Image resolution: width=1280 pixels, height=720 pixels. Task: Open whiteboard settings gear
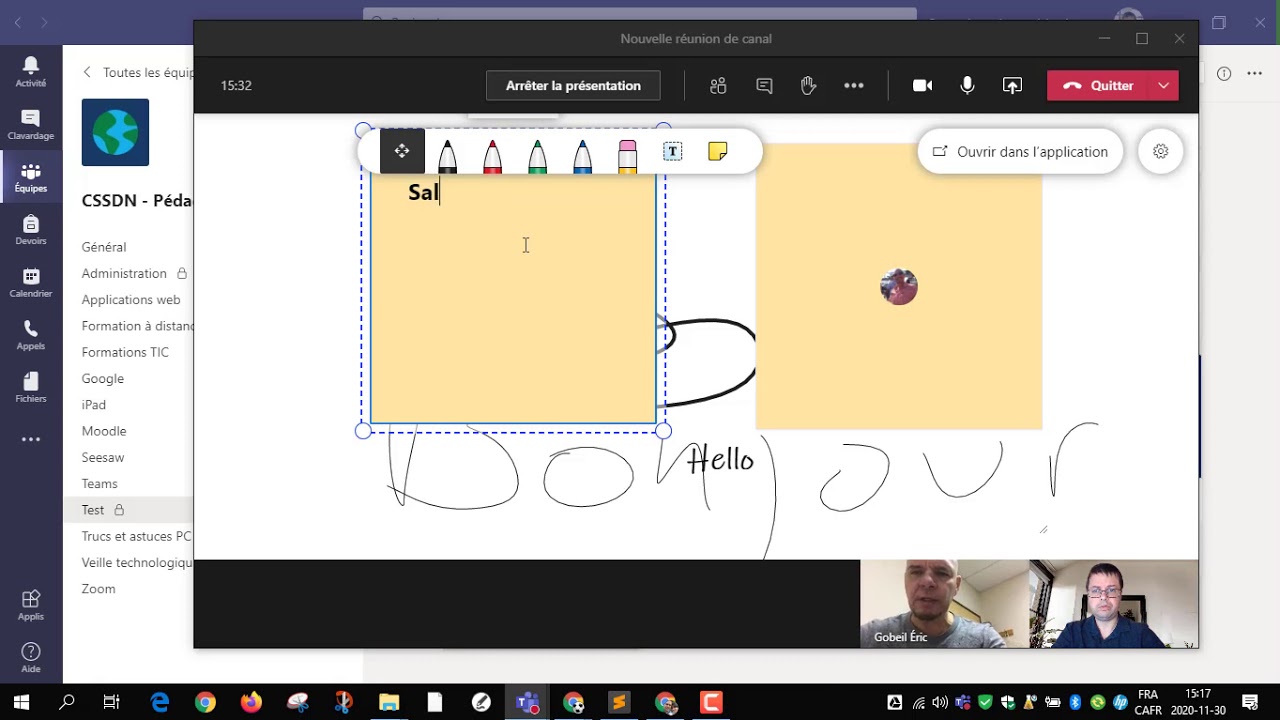coord(1160,151)
